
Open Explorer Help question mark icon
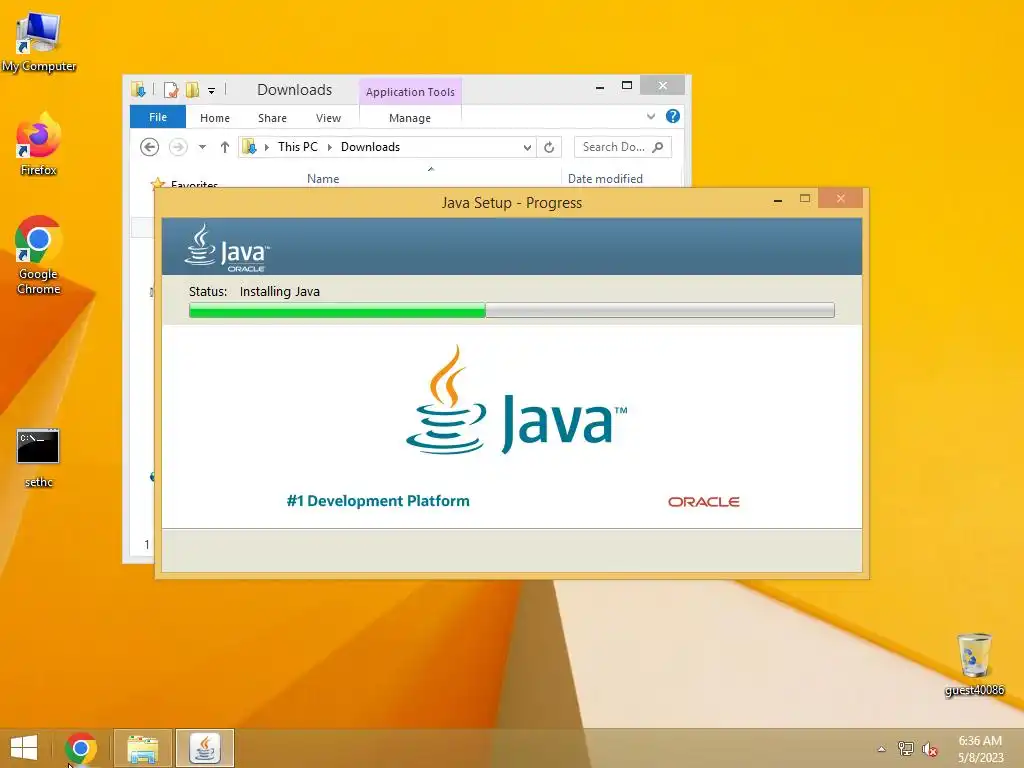pyautogui.click(x=673, y=116)
